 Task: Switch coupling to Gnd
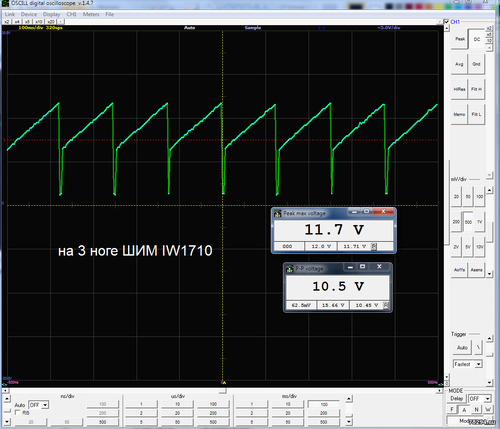coord(476,64)
